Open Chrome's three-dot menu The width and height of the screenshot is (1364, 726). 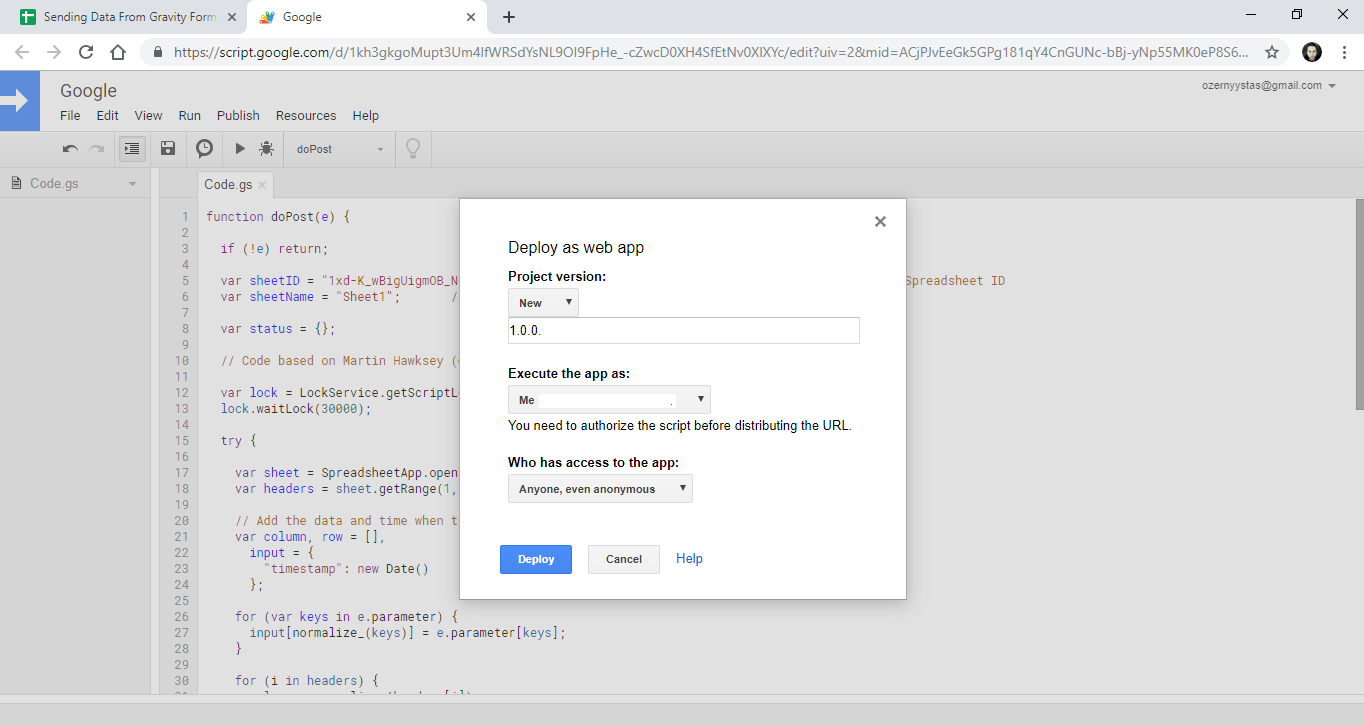(1344, 52)
